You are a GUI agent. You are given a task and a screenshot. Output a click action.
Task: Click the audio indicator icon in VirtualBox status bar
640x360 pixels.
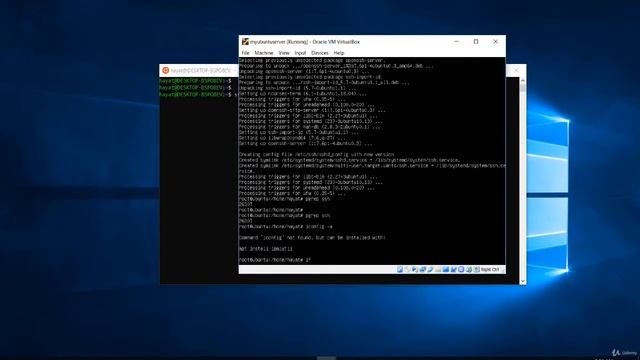(415, 269)
